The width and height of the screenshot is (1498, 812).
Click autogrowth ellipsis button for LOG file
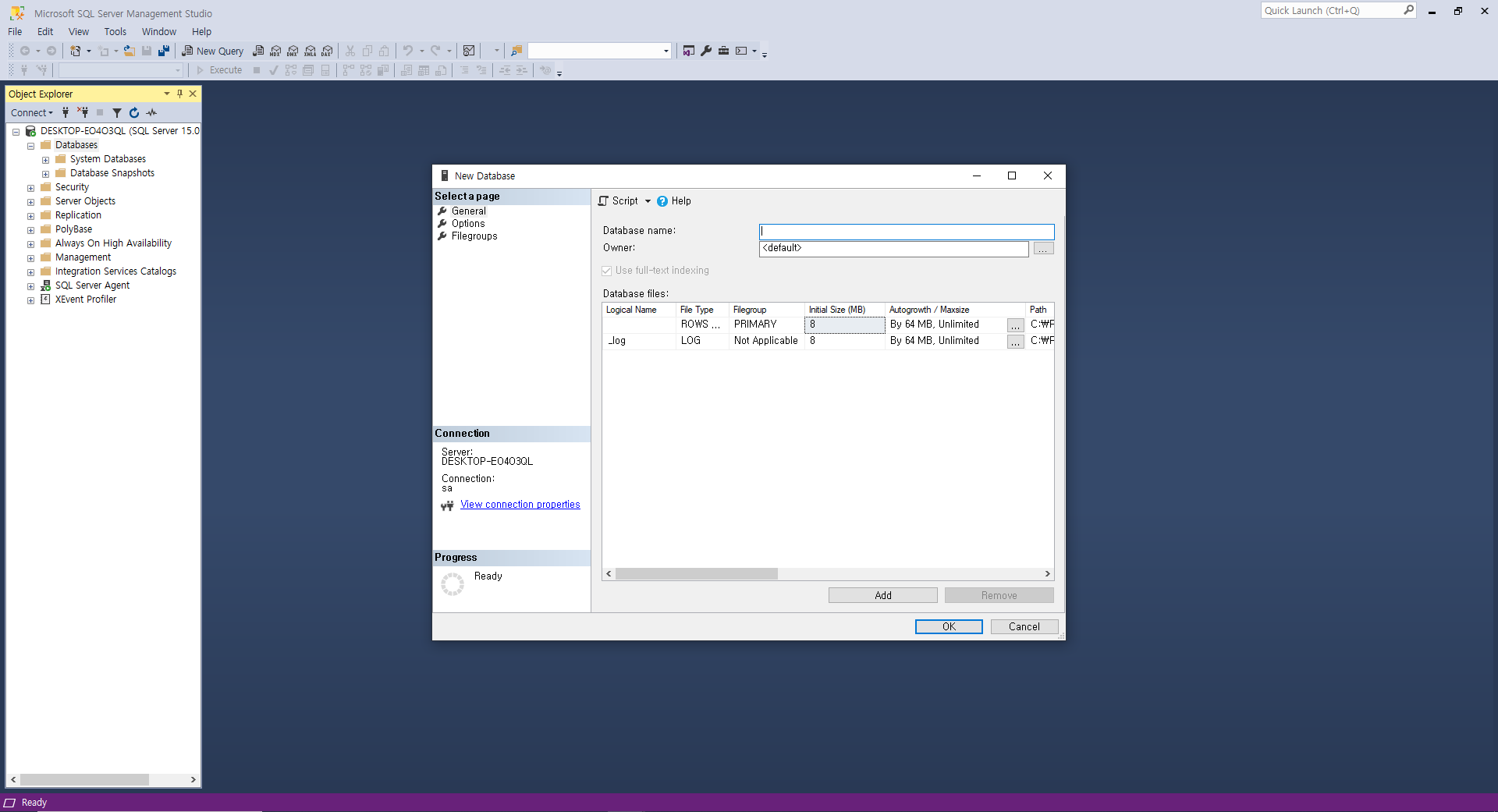(x=1015, y=342)
